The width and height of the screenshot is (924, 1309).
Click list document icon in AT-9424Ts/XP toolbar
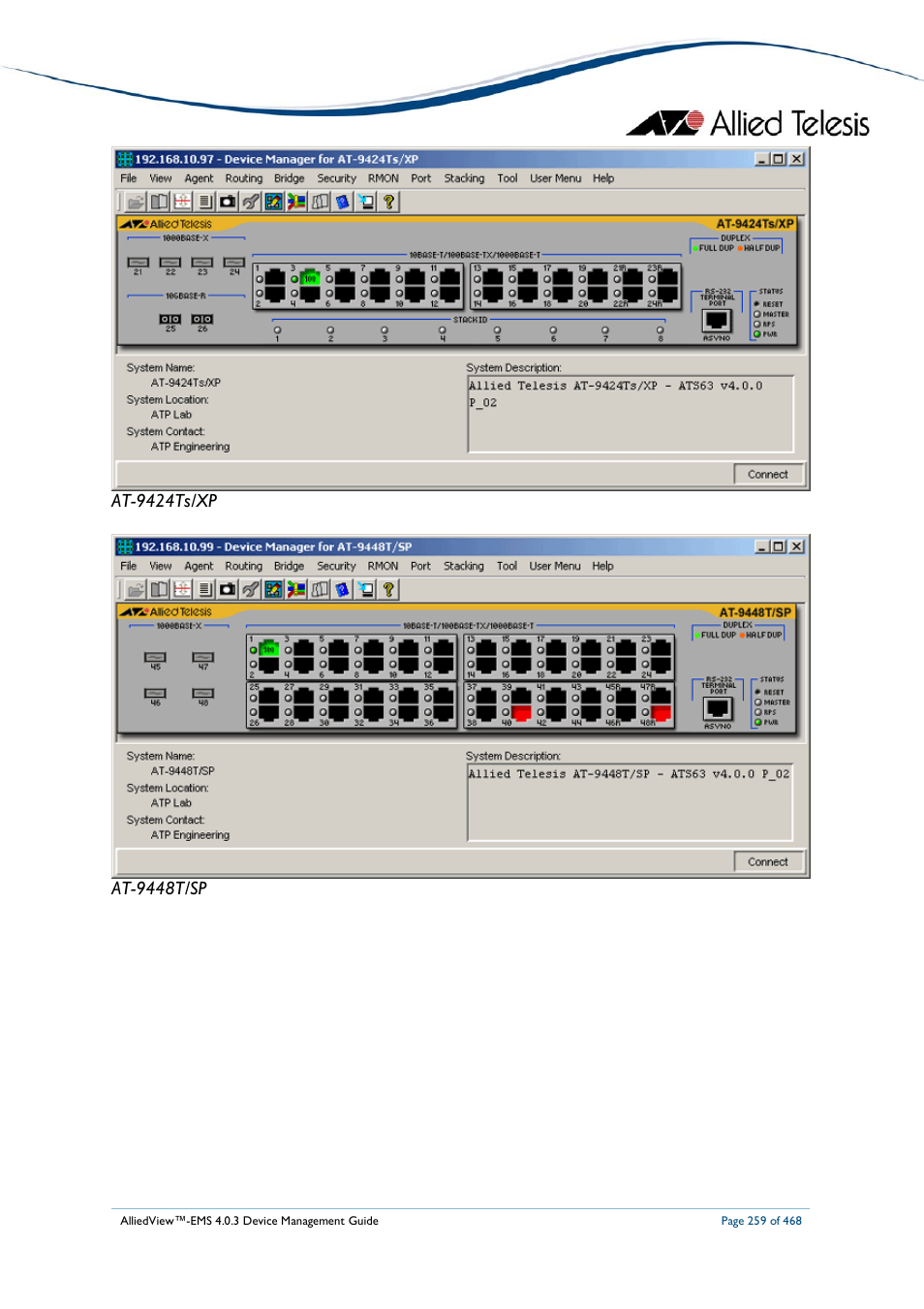click(x=205, y=202)
